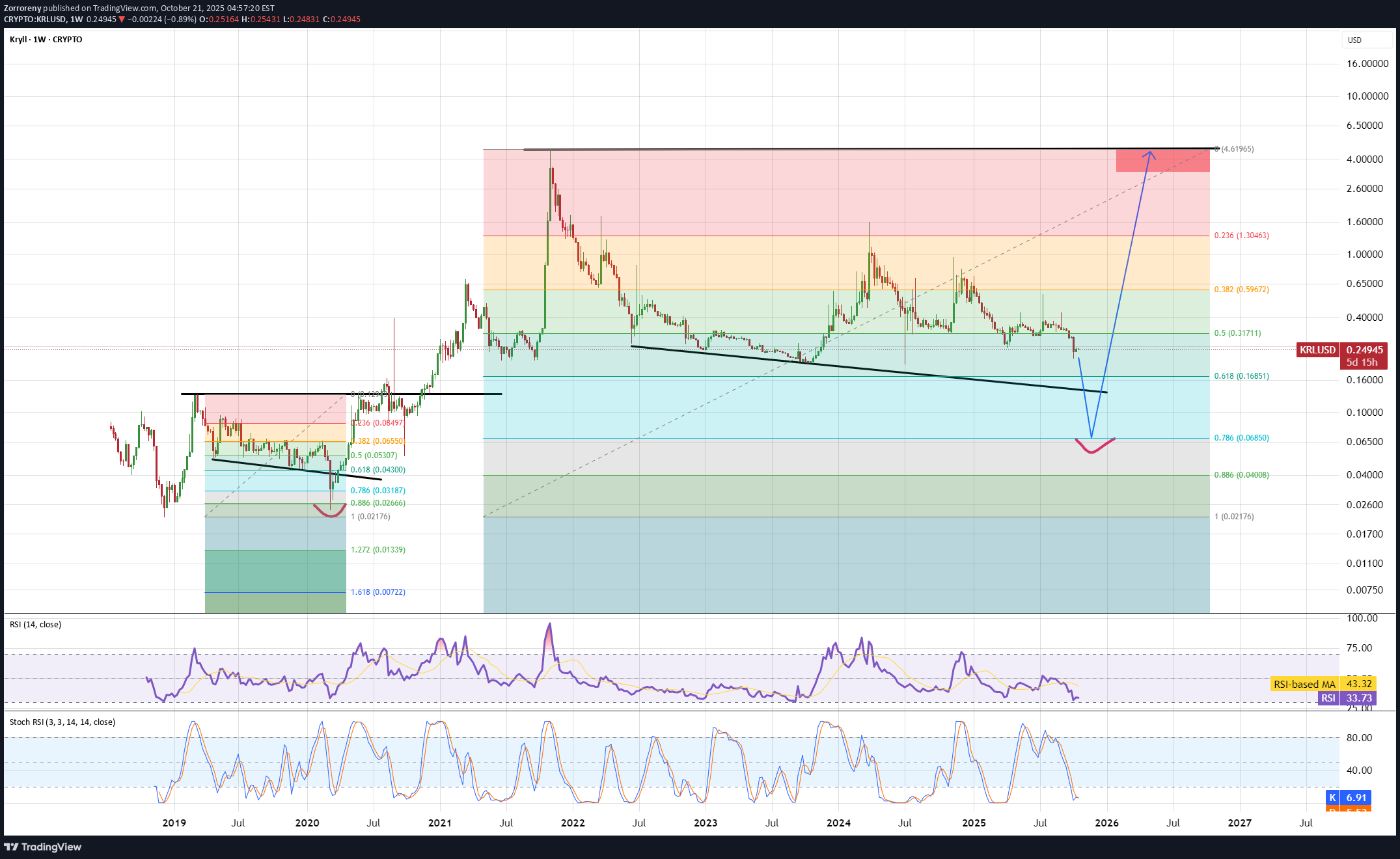The image size is (1400, 859).
Task: Click the TradingView logo icon
Action: click(x=11, y=847)
